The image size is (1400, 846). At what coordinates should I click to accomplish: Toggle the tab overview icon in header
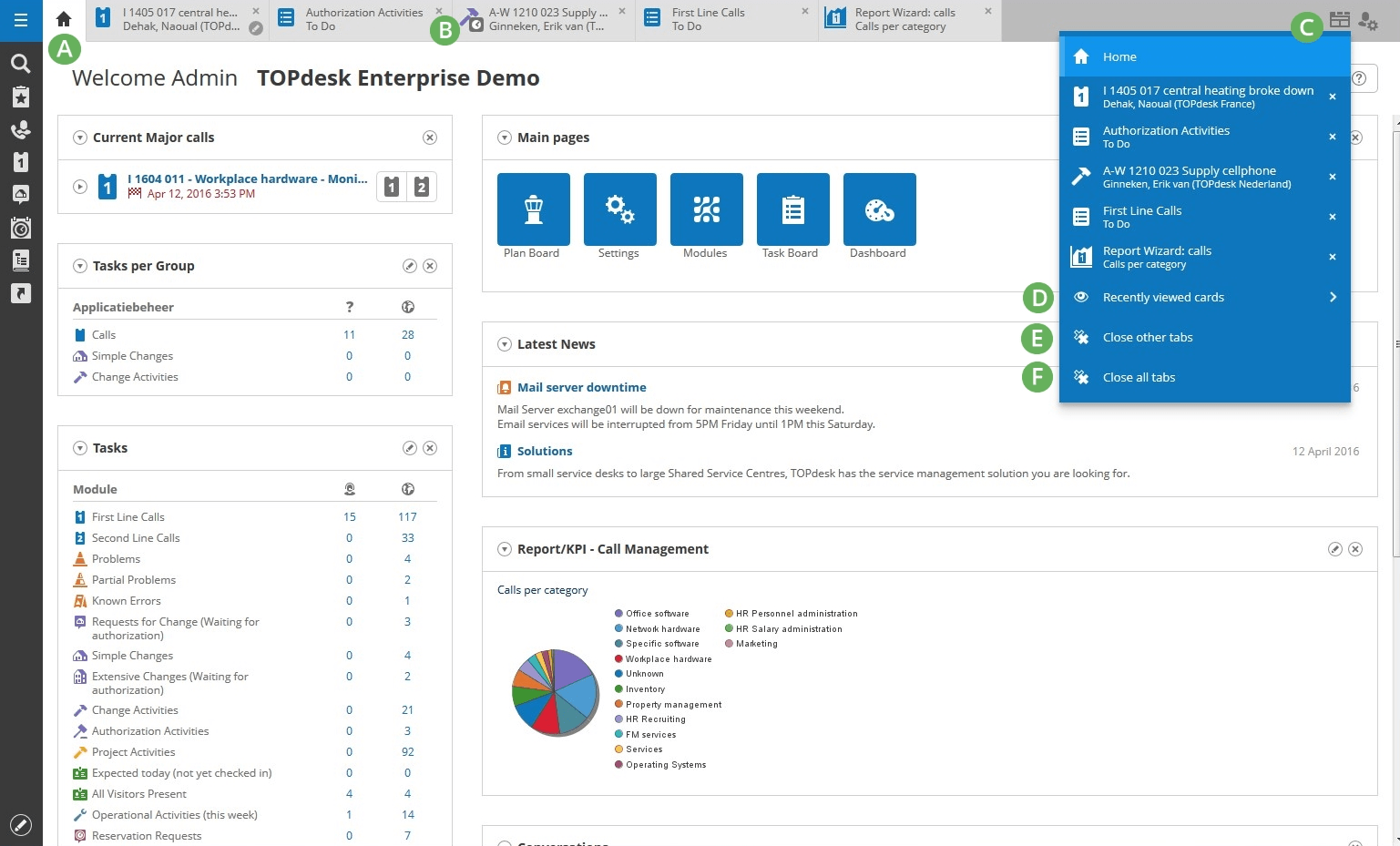point(1339,20)
